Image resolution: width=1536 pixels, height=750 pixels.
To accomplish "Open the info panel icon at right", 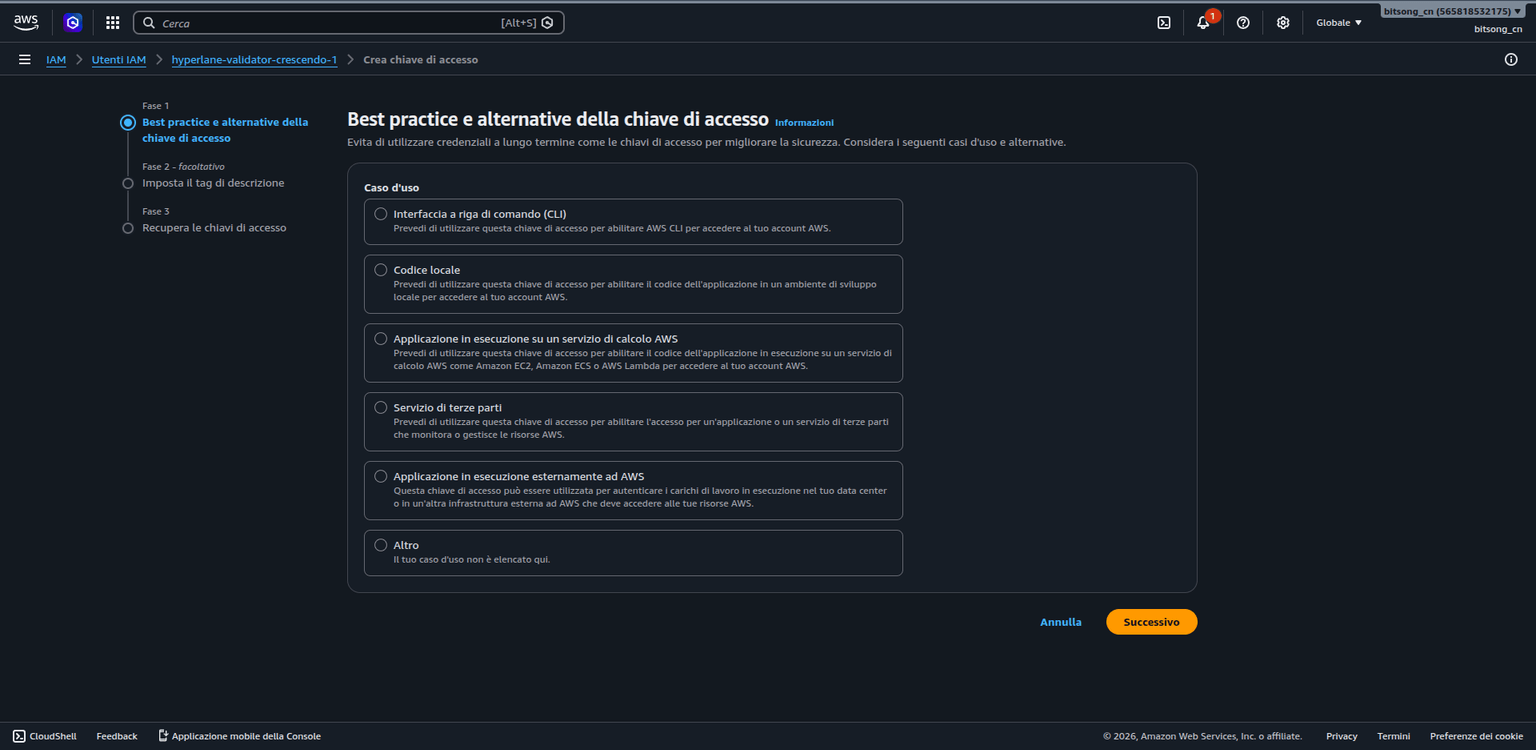I will tap(1511, 60).
